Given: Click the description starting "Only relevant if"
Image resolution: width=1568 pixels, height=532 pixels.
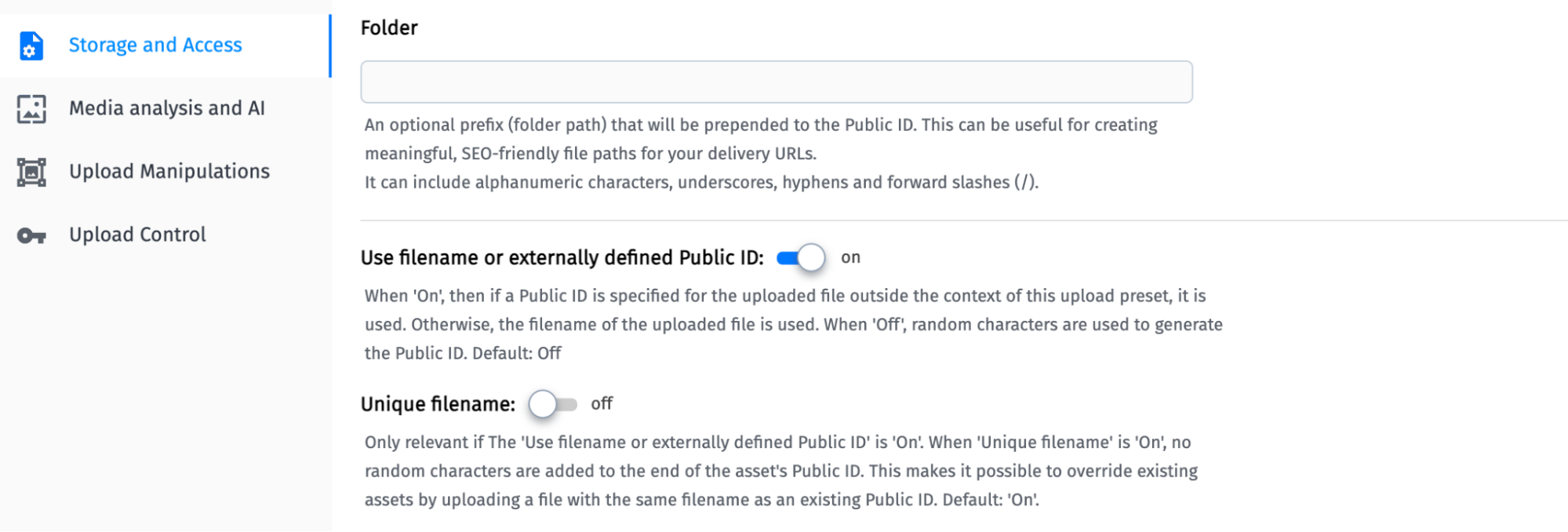Looking at the screenshot, I should (780, 471).
